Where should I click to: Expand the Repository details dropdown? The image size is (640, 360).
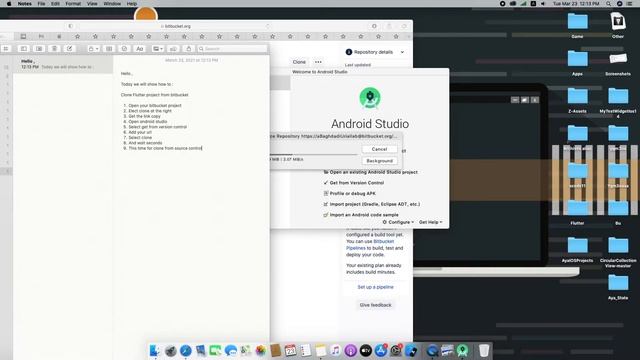pos(375,52)
